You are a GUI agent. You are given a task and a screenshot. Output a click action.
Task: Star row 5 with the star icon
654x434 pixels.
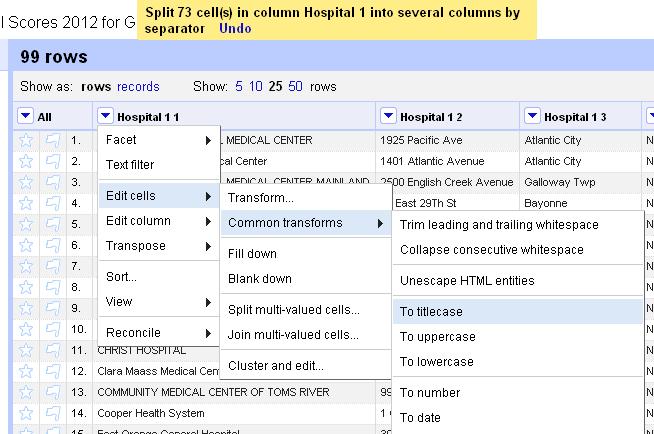pyautogui.click(x=26, y=224)
